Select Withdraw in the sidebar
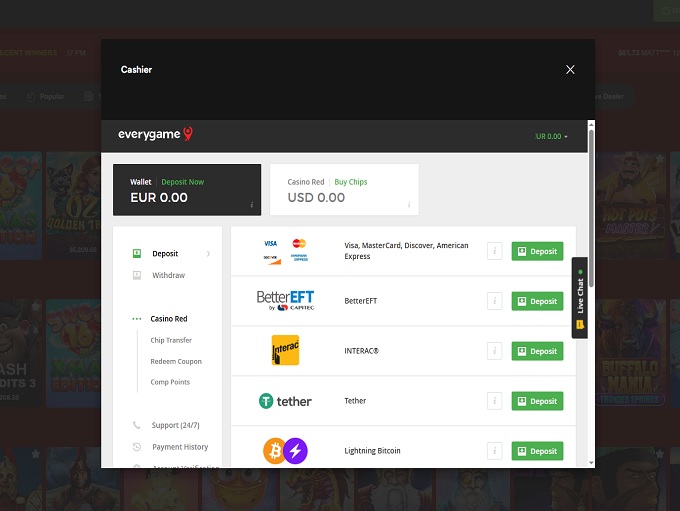Viewport: 680px width, 511px height. [x=168, y=275]
